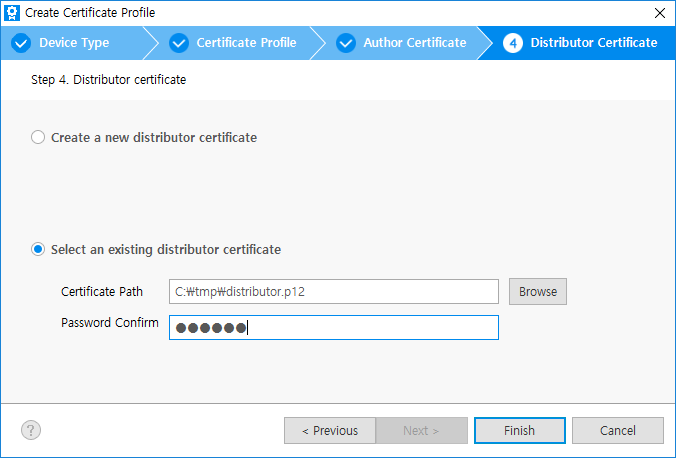The height and width of the screenshot is (458, 676).
Task: Focus the Certificate Path text field
Action: click(333, 291)
